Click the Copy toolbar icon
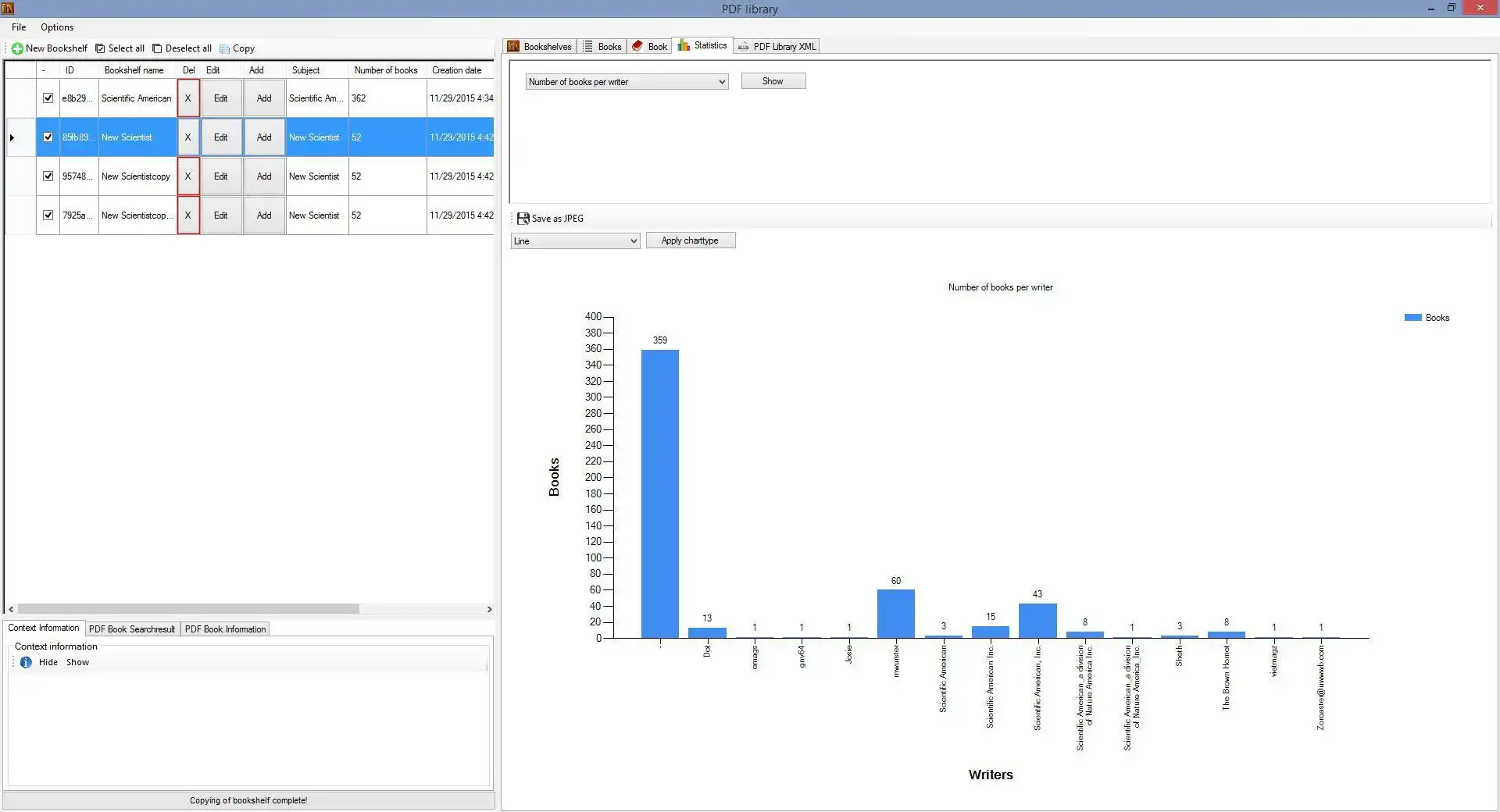Screen dimensions: 1500x812 tap(225, 48)
